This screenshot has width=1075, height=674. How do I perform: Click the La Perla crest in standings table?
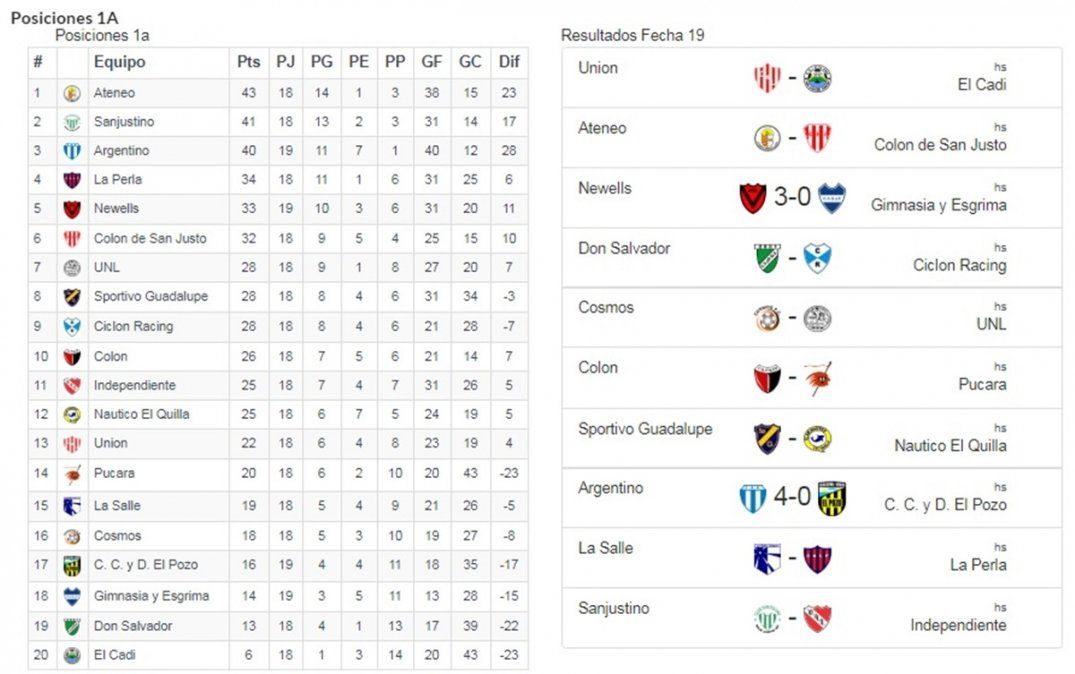tap(72, 180)
